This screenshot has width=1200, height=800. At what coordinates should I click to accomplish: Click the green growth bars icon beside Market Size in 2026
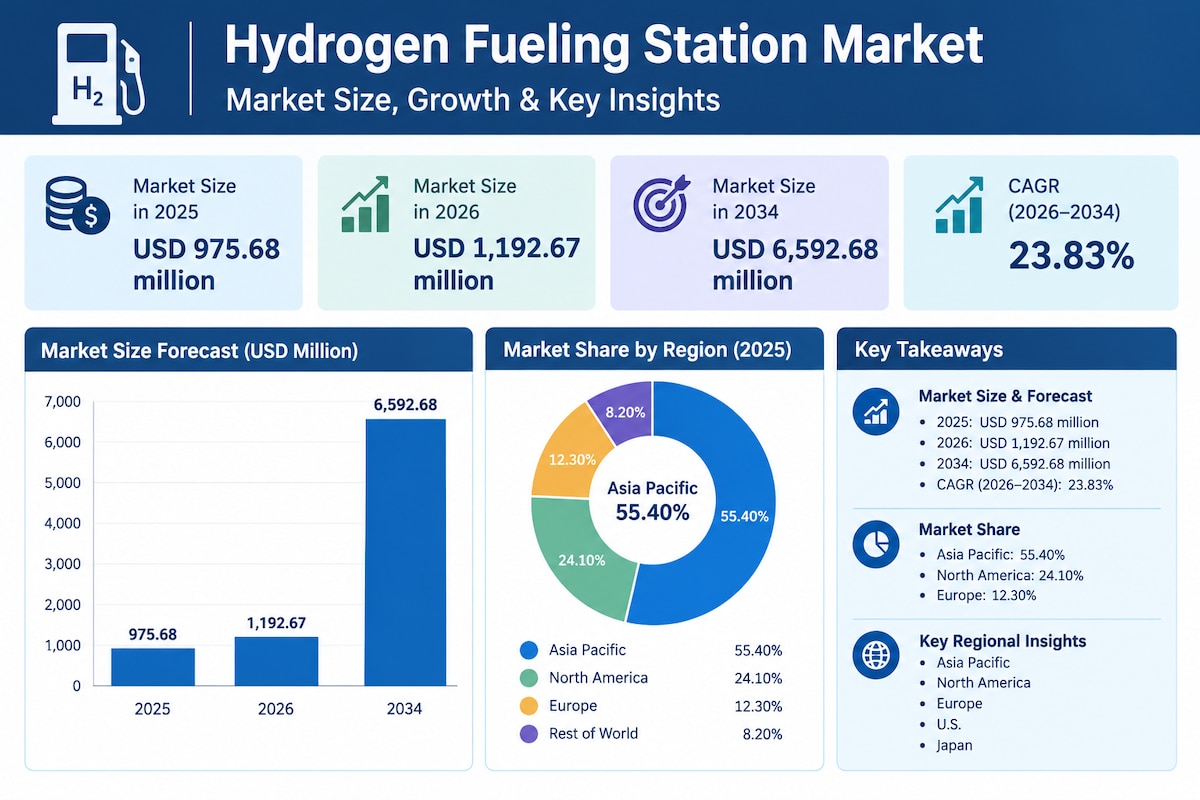[365, 205]
